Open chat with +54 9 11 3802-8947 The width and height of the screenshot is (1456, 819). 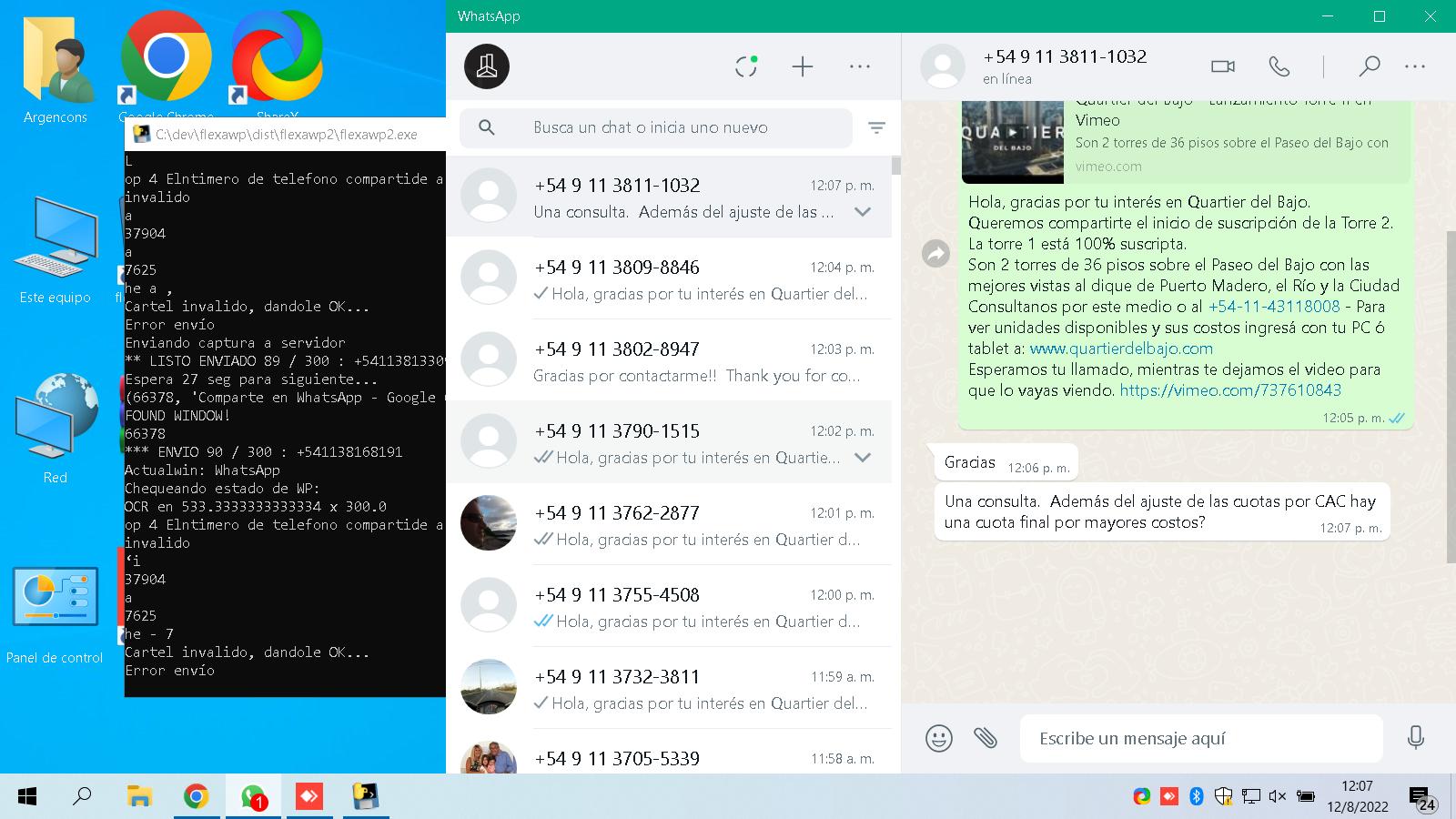(669, 360)
